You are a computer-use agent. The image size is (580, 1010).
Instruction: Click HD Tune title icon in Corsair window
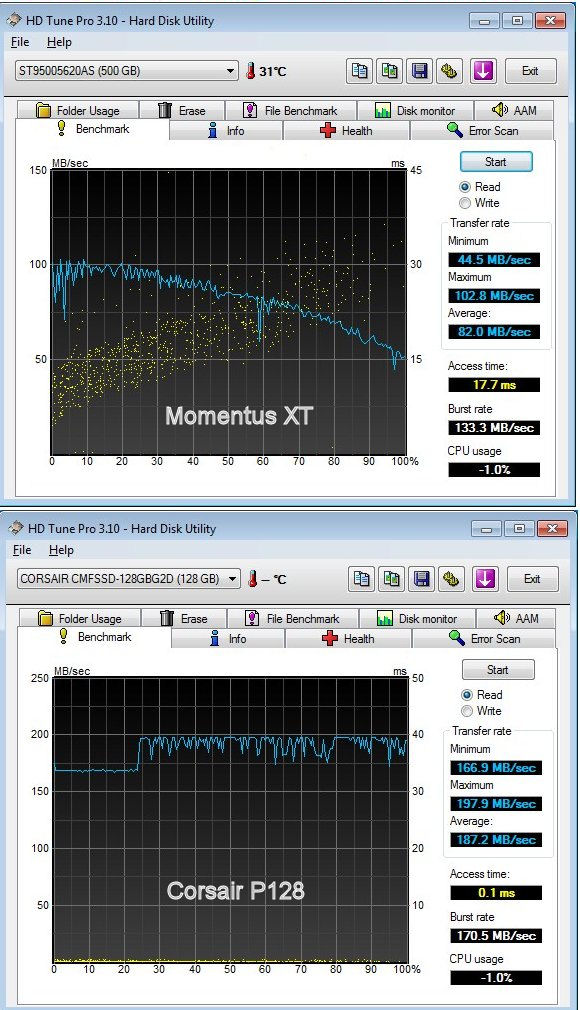15,528
